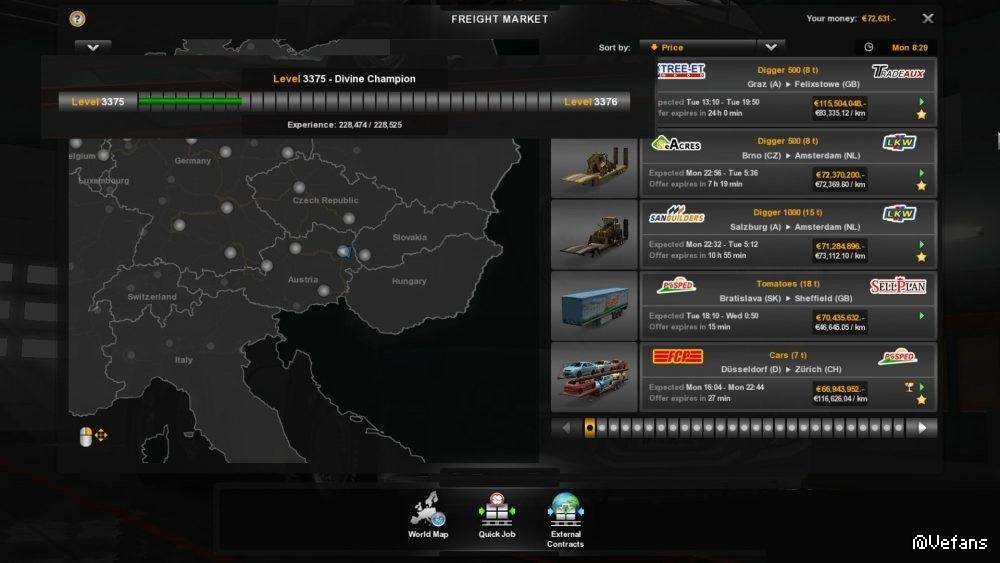Image resolution: width=1000 pixels, height=563 pixels.
Task: Click price €71,284,896 on Salzburg job
Action: tap(840, 245)
